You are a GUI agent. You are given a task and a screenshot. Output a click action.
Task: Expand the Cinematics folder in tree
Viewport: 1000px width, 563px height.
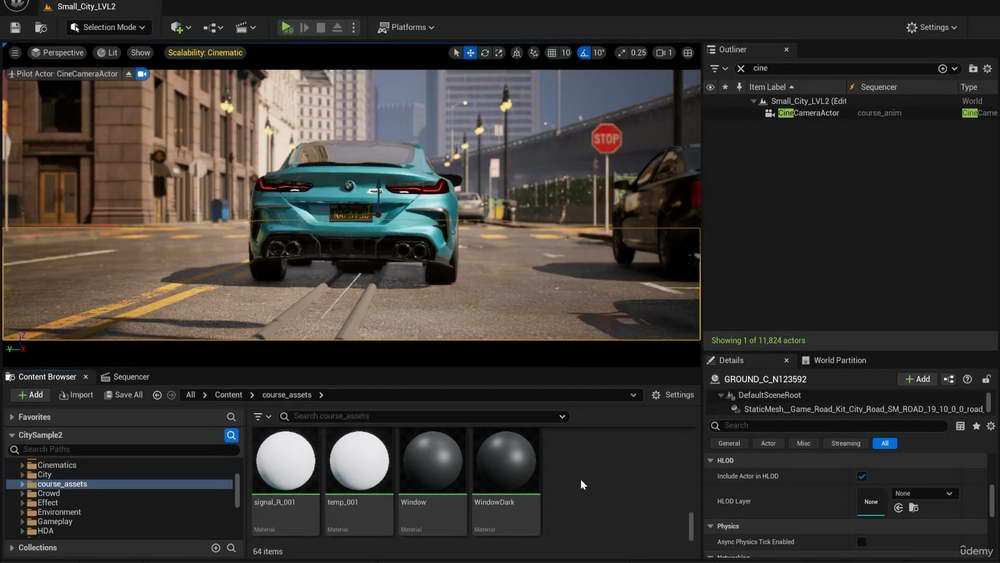(x=22, y=465)
